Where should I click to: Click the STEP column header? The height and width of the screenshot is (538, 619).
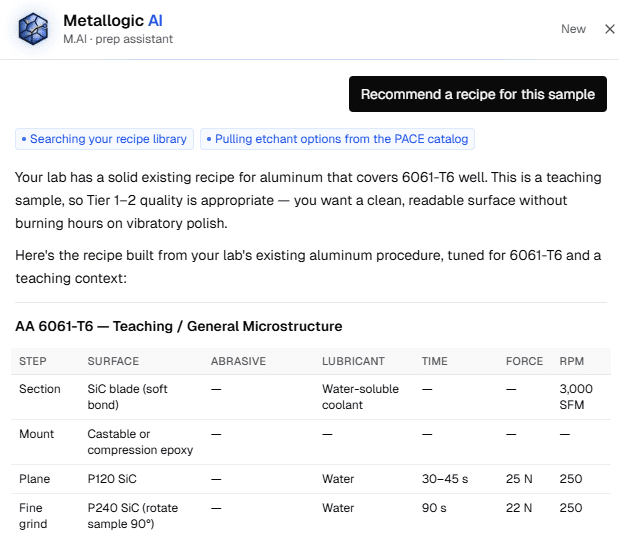click(33, 361)
